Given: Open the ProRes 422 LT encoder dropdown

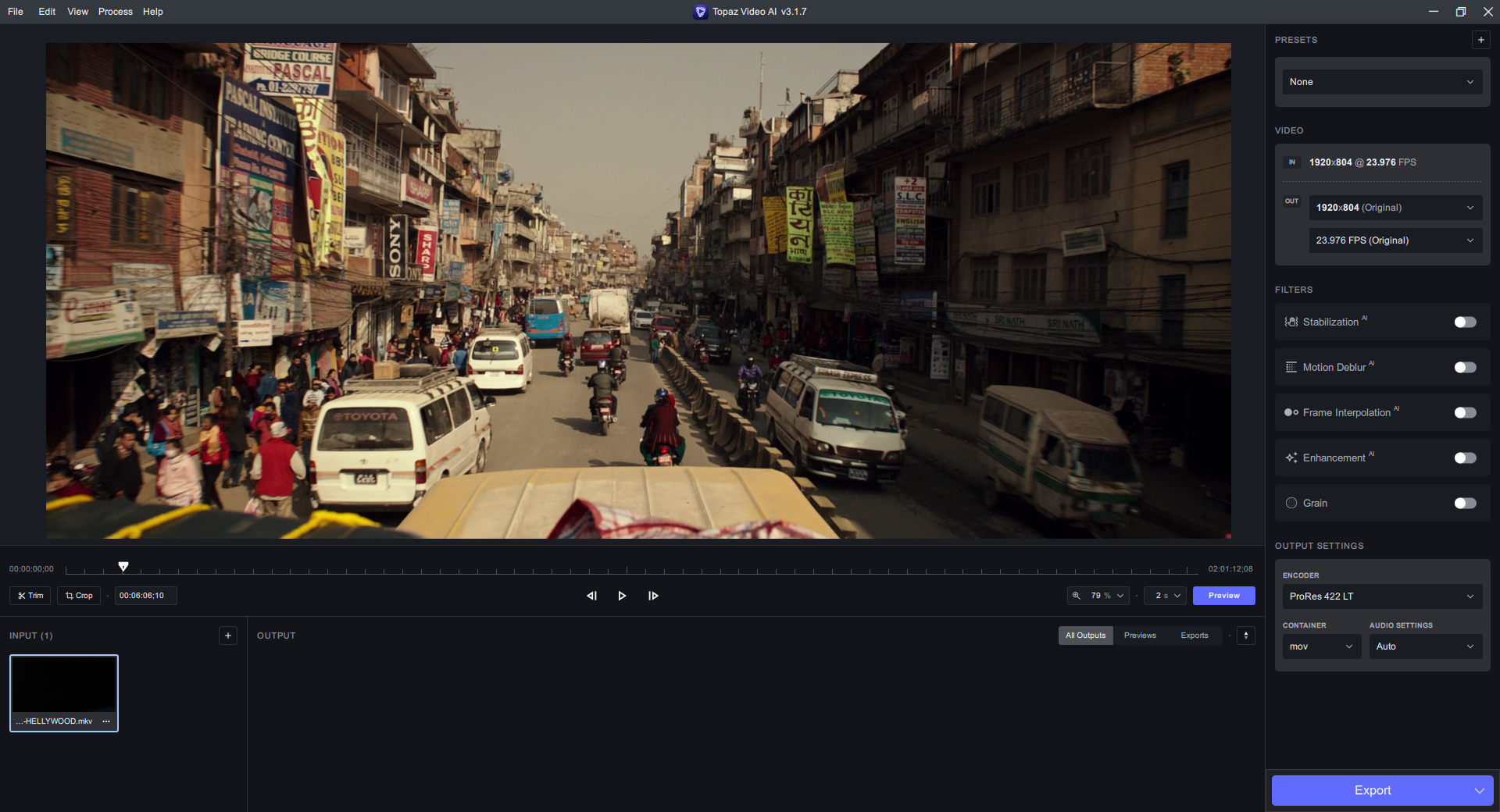Looking at the screenshot, I should coord(1382,597).
